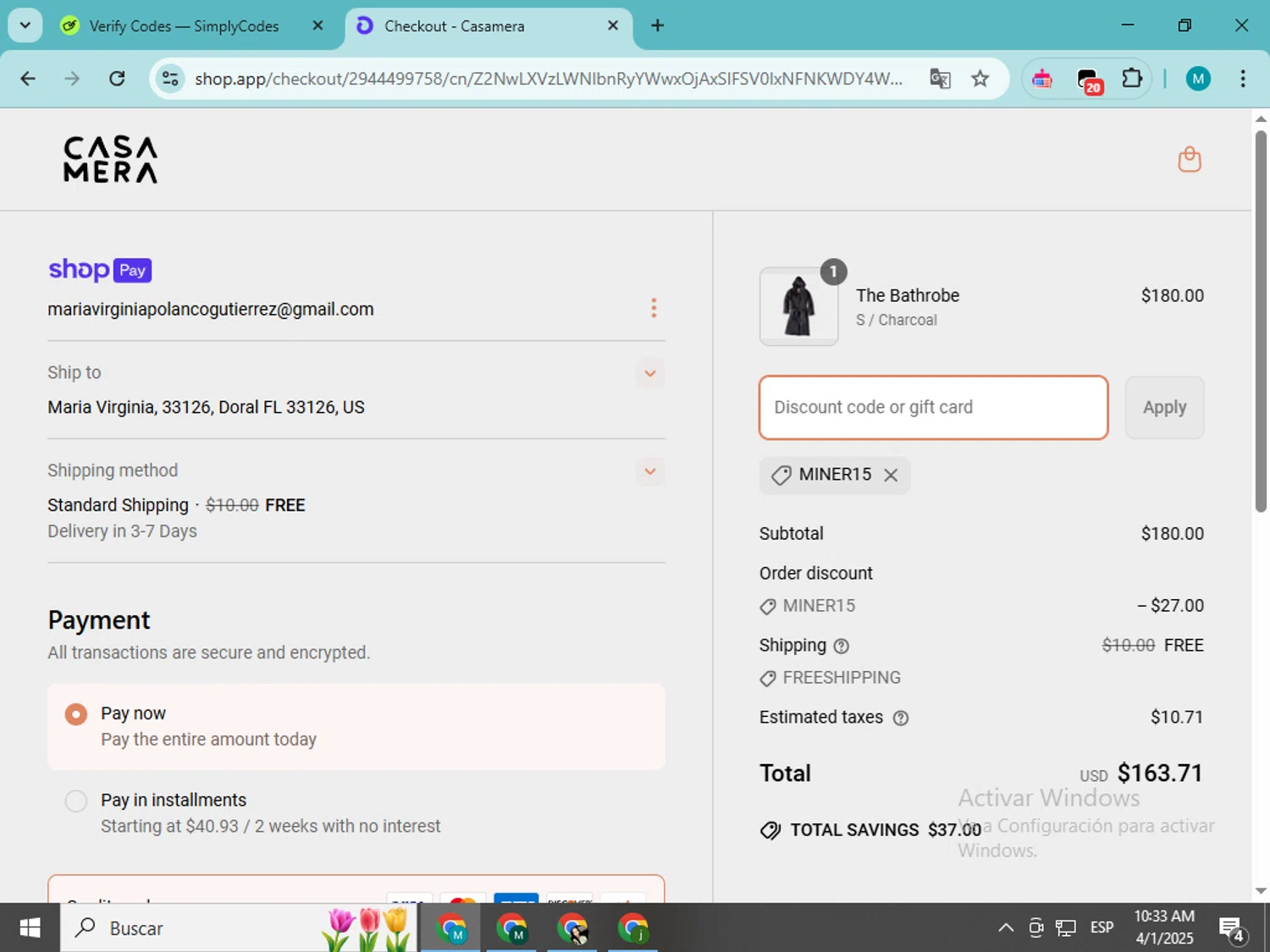Go forward to next page
This screenshot has height=952, width=1270.
click(x=72, y=79)
